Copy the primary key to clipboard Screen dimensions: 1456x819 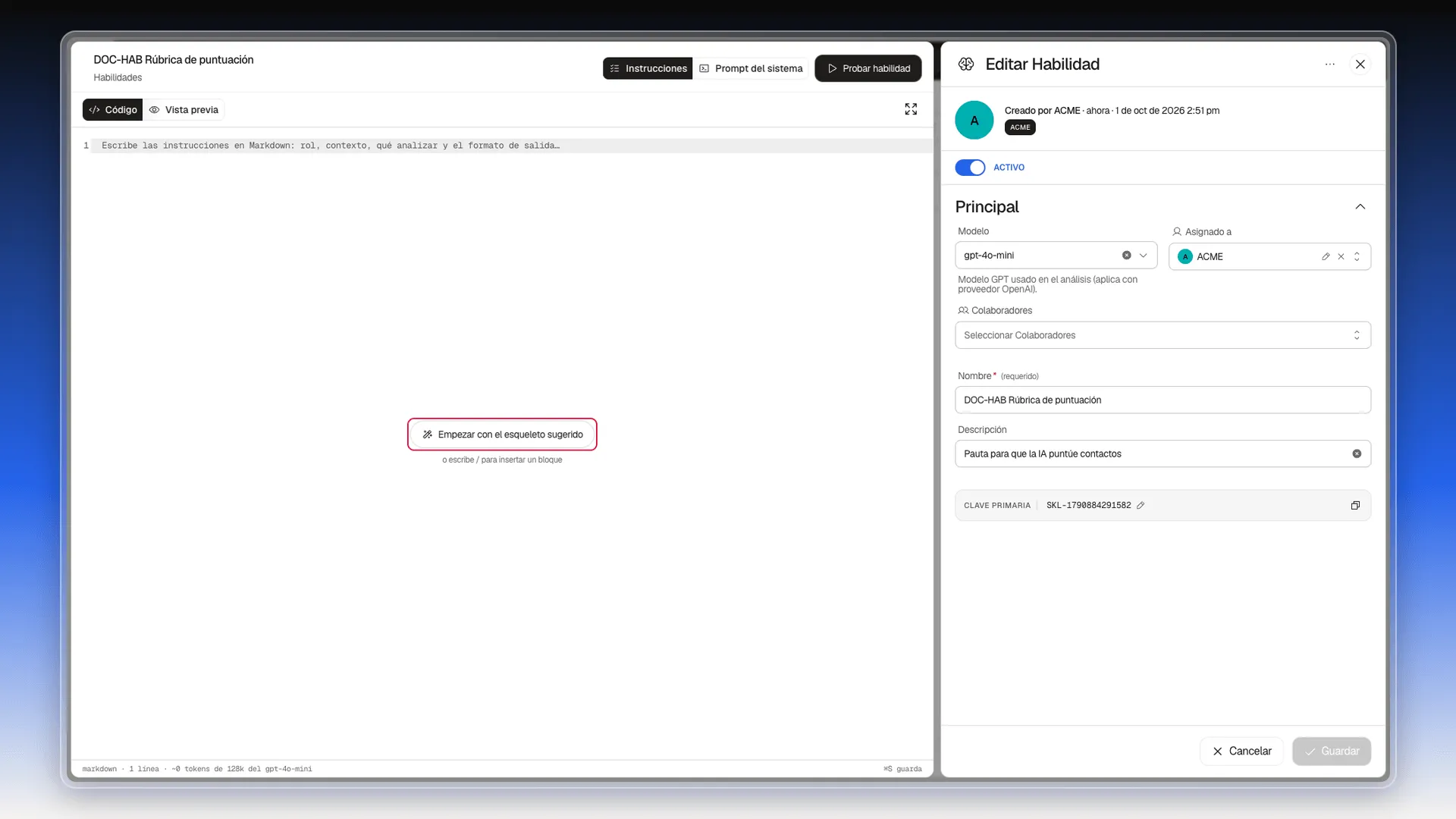tap(1355, 505)
